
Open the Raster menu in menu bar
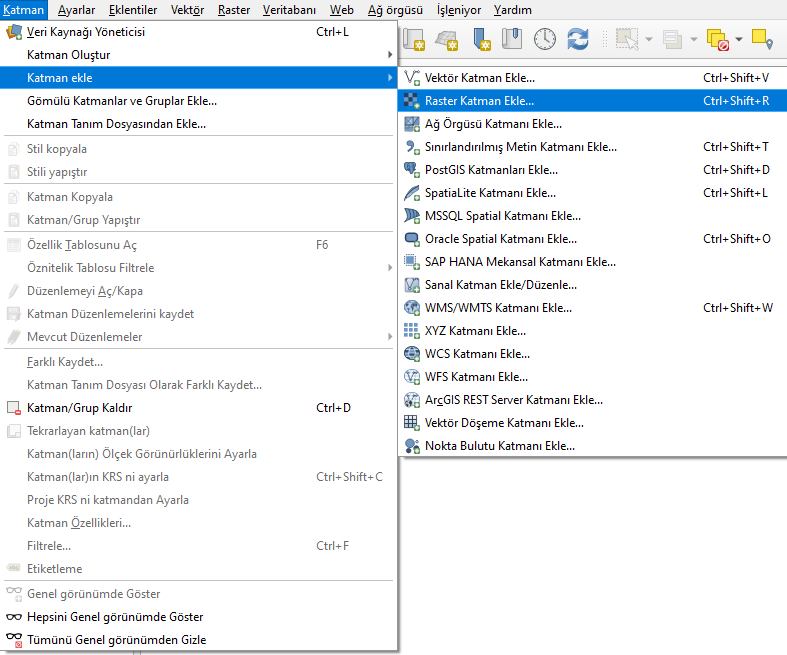pyautogui.click(x=234, y=10)
